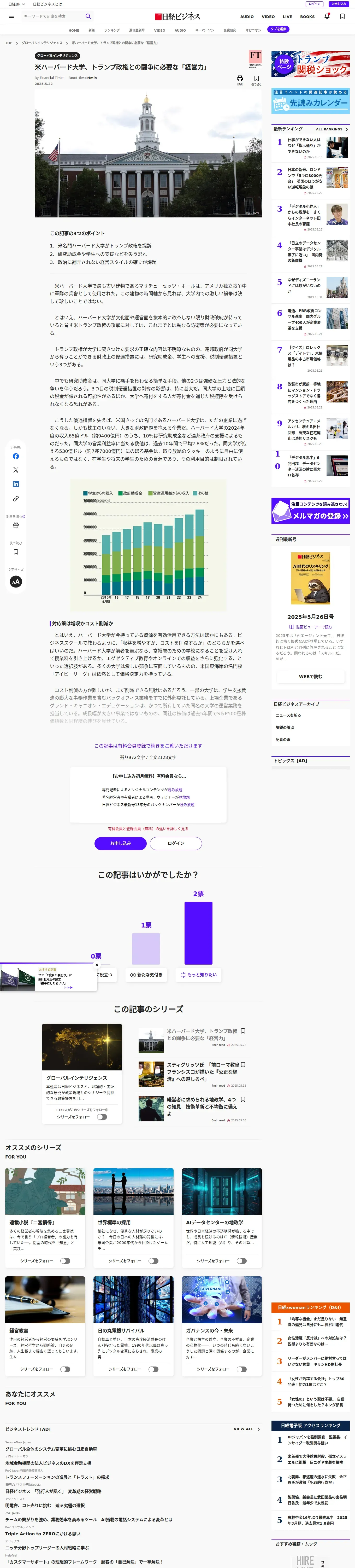
Task: Open header bookmark icon
Action: click(342, 16)
